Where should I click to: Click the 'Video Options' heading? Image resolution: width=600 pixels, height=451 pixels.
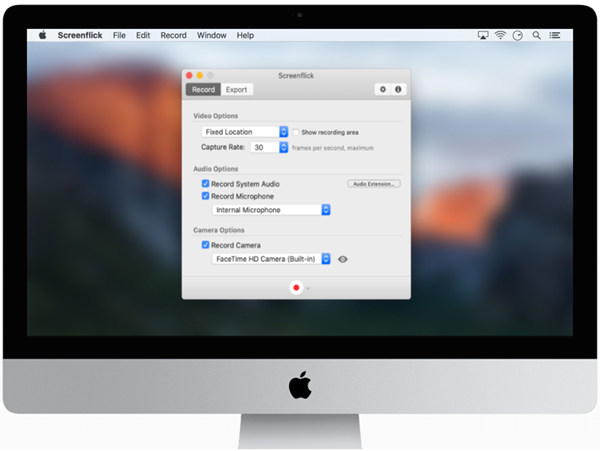pos(215,116)
